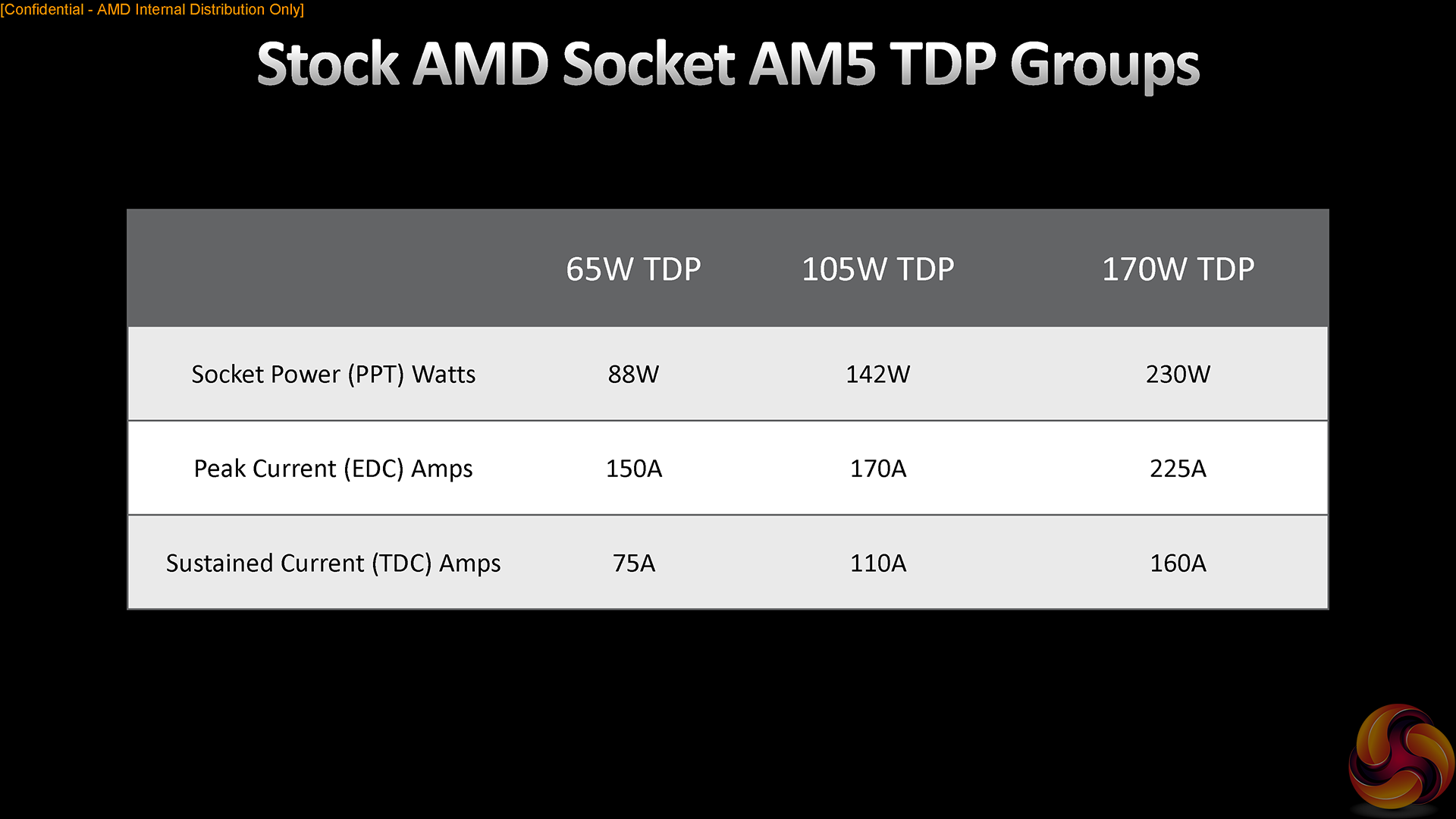Screen dimensions: 1456x819
Task: Select the Socket Power (PPT) Watts row label
Action: (333, 374)
